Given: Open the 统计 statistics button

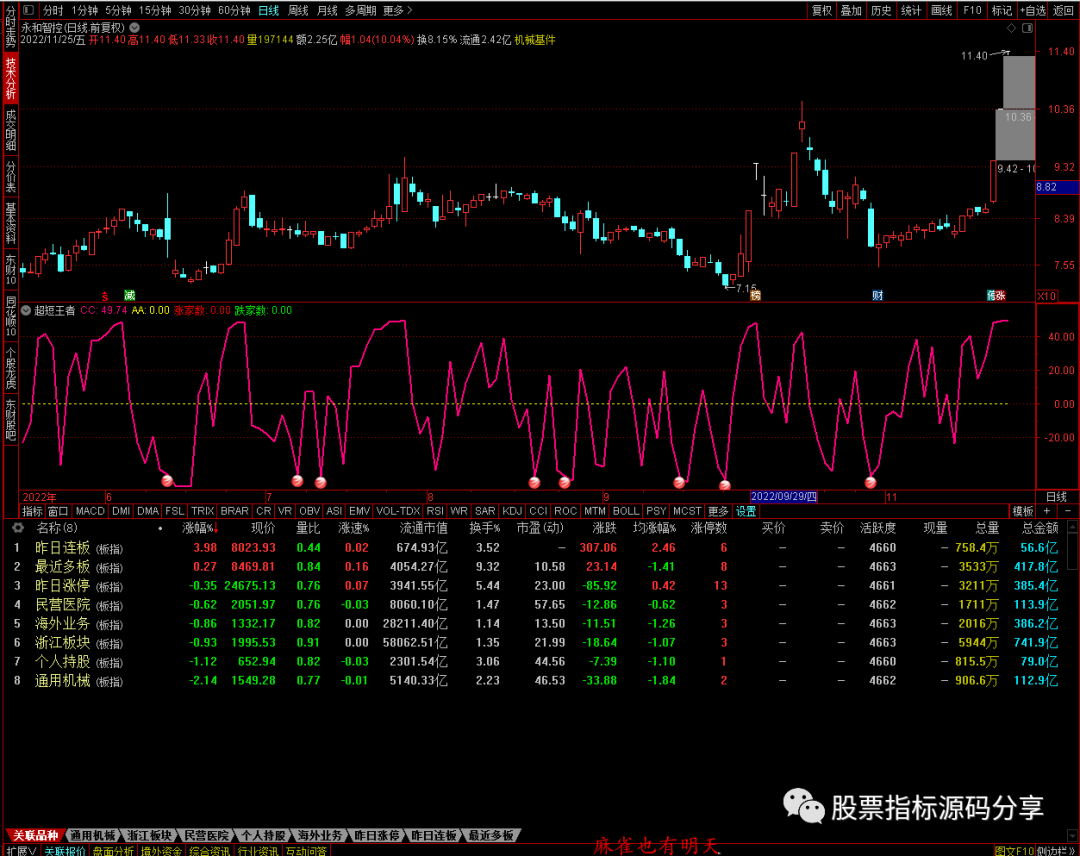Looking at the screenshot, I should pos(911,10).
